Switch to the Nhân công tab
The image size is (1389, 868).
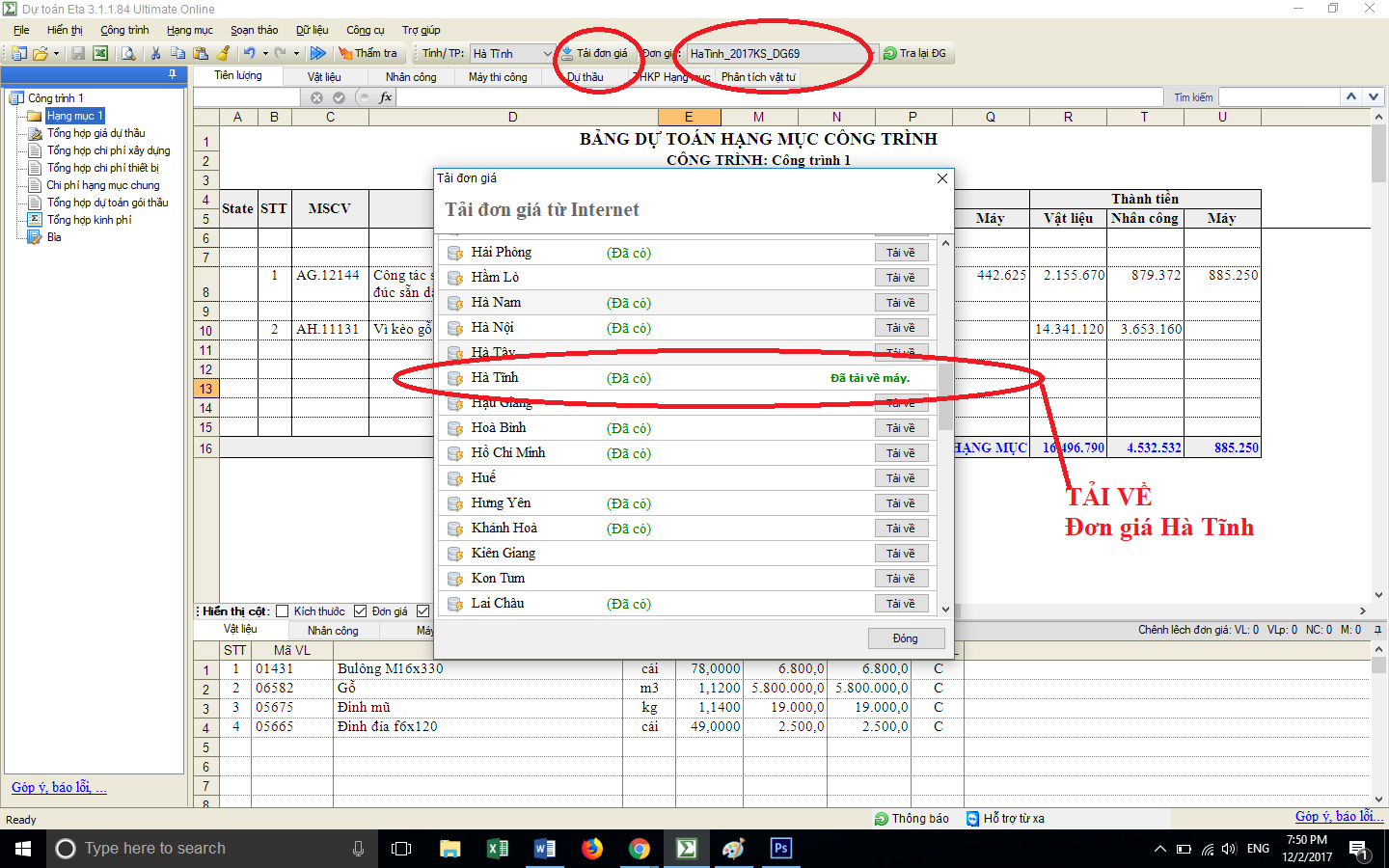click(411, 77)
